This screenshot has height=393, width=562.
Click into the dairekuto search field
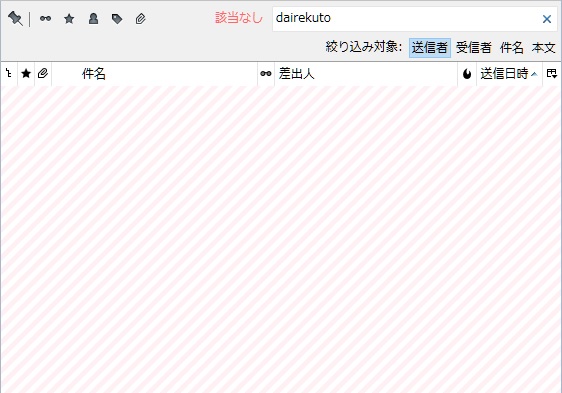tap(405, 19)
